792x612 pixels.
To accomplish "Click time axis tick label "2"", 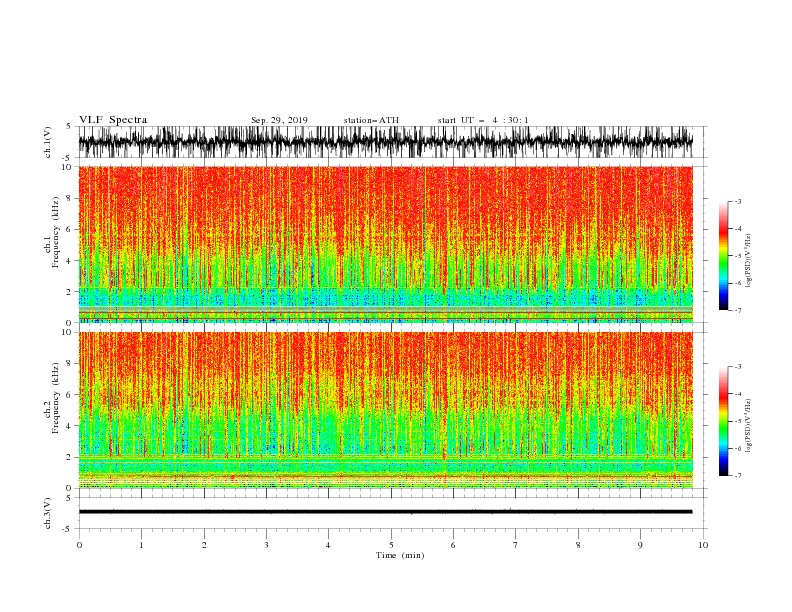I will (204, 545).
